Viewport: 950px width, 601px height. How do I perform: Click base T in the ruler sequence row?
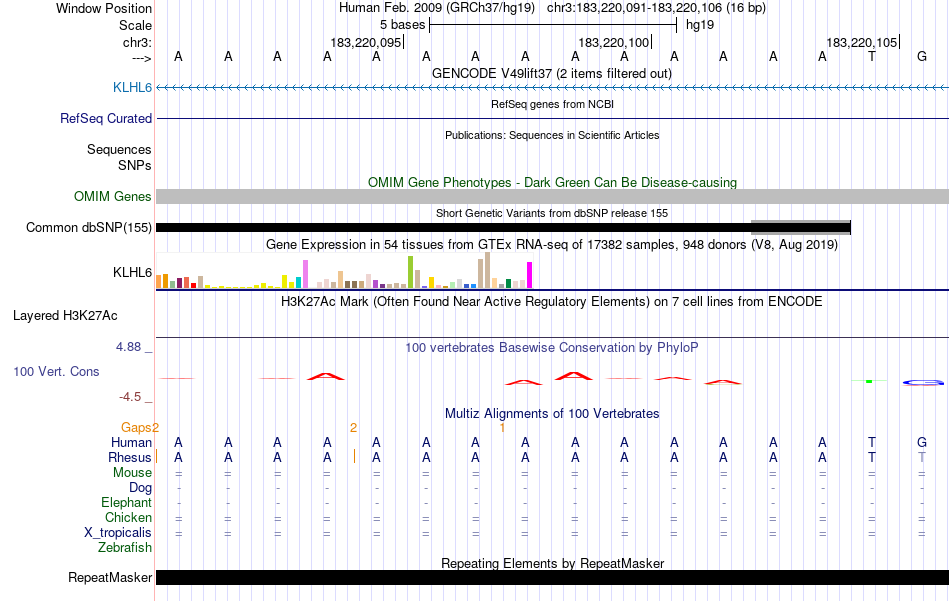click(871, 56)
